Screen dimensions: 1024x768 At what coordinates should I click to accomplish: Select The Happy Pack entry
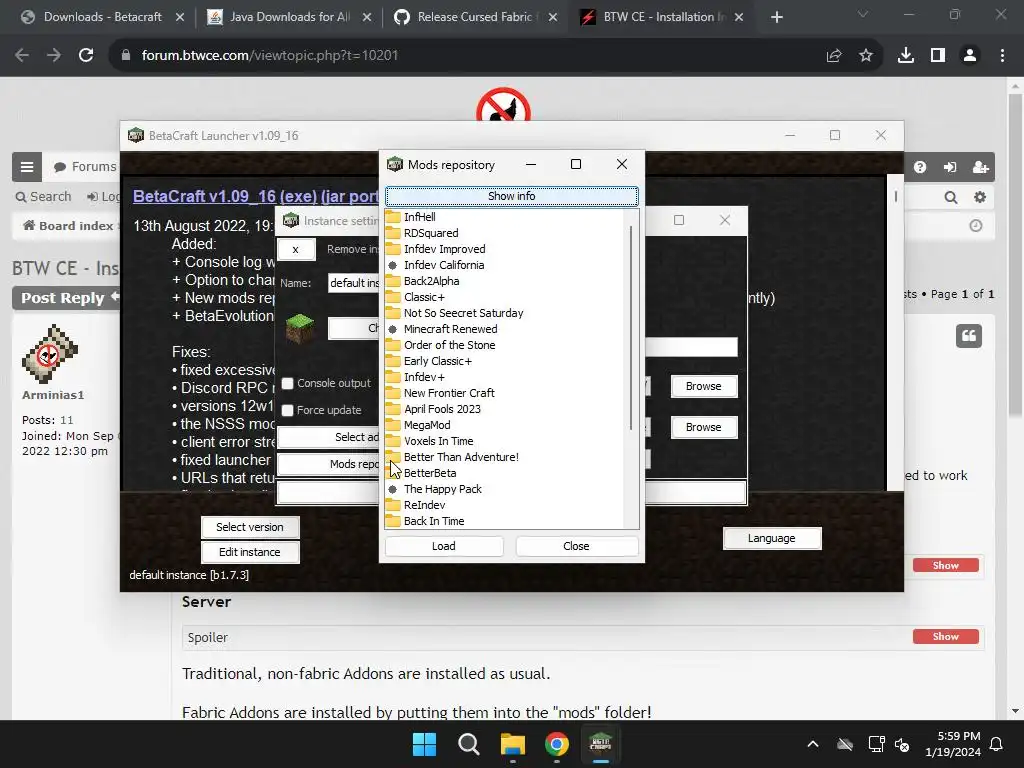[442, 488]
